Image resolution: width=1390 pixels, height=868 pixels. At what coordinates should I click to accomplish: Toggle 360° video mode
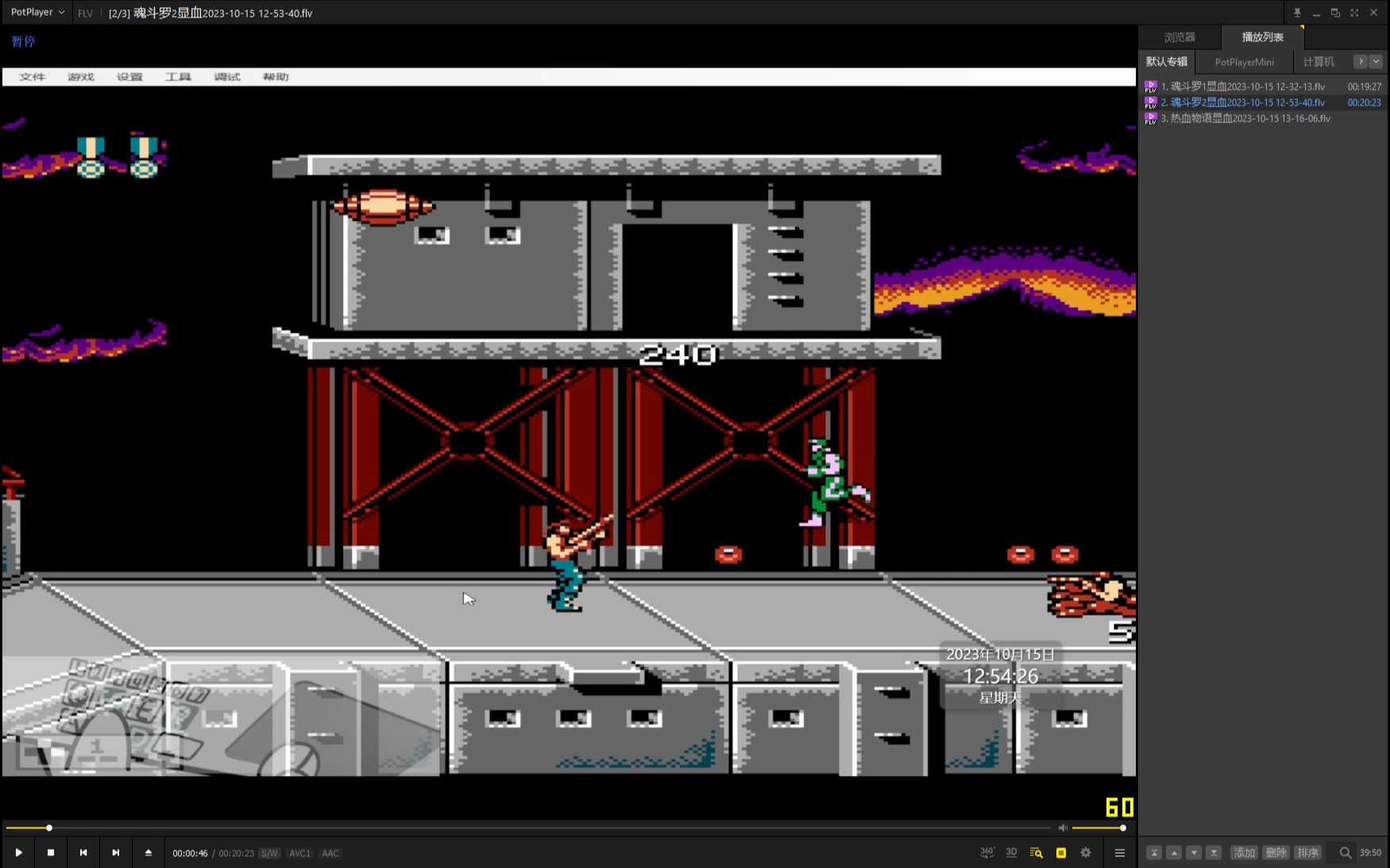[987, 852]
